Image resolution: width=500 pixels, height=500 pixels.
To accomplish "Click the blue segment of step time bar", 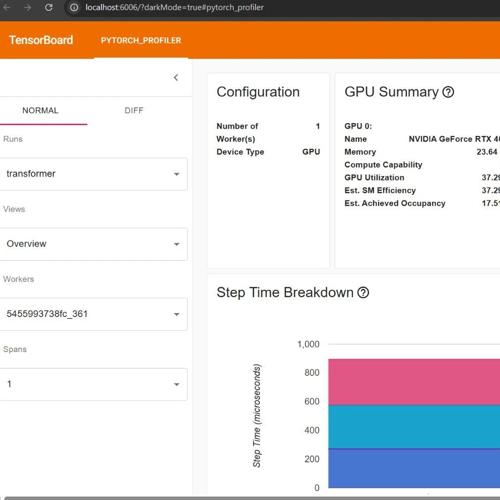I will 414,468.
